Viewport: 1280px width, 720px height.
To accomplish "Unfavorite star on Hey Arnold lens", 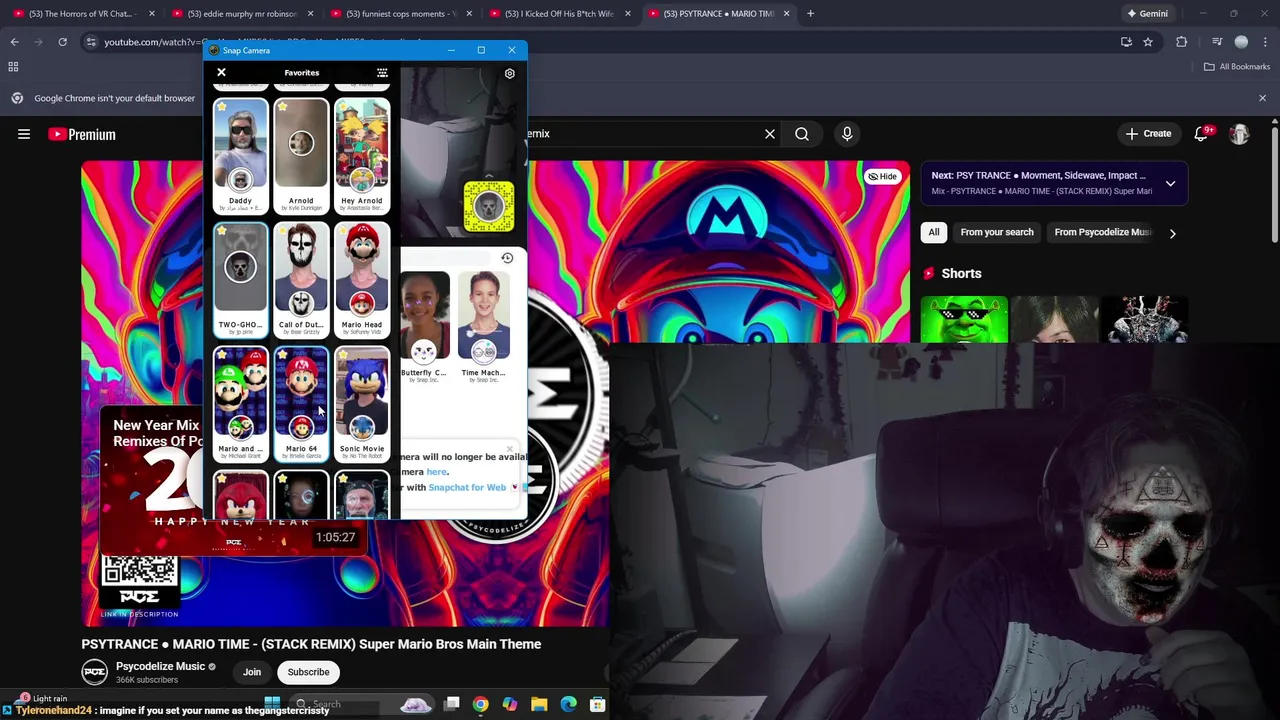I will tap(344, 106).
